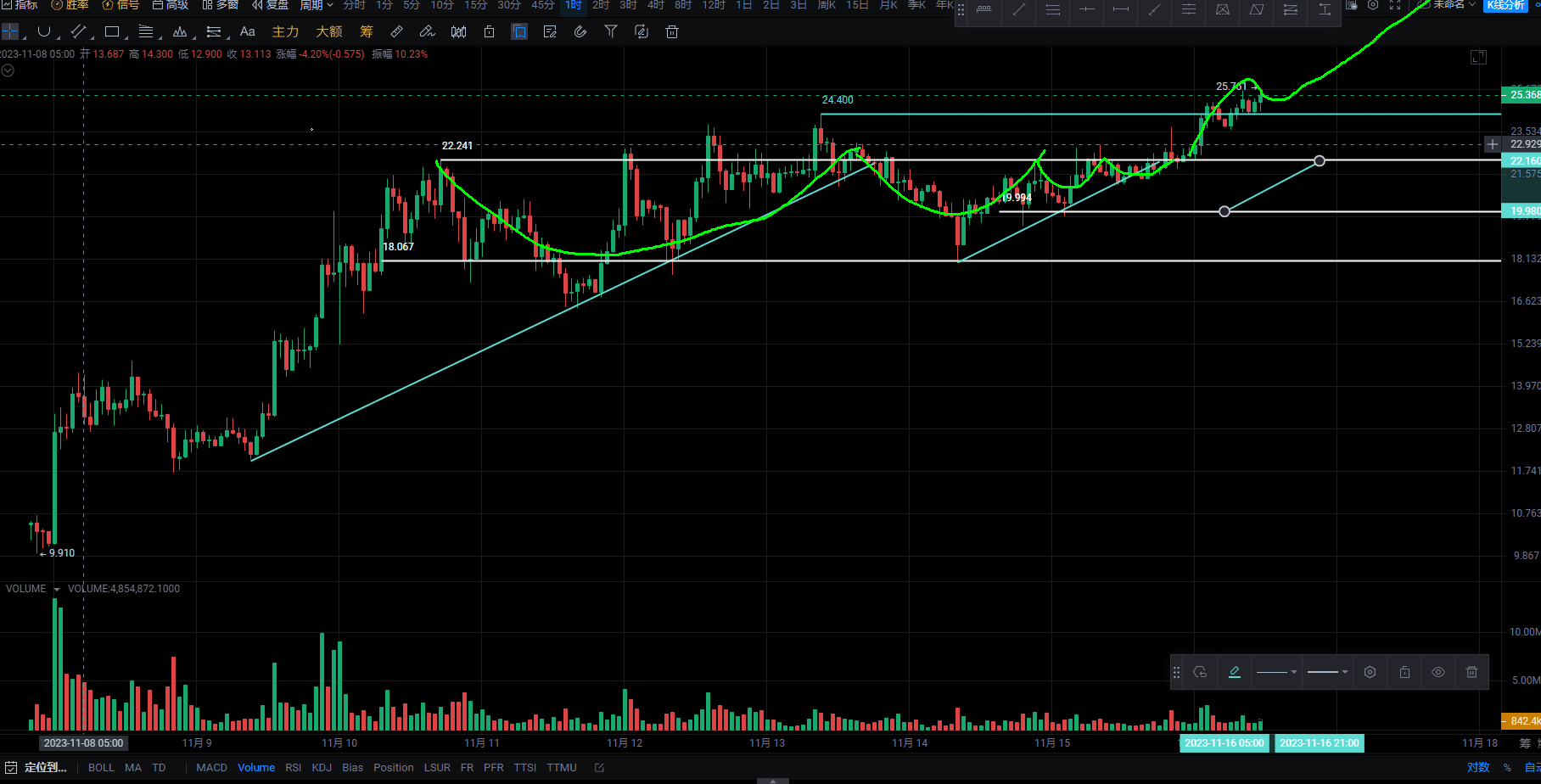Click the candlestick bars icon in drawing toolbar
The width and height of the screenshot is (1541, 784).
pyautogui.click(x=458, y=31)
